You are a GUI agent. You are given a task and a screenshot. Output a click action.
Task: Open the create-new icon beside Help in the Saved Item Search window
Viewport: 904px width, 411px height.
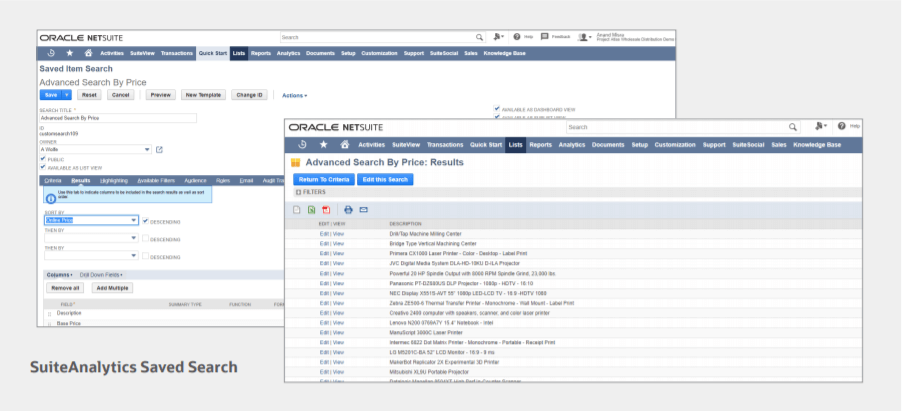coord(498,36)
